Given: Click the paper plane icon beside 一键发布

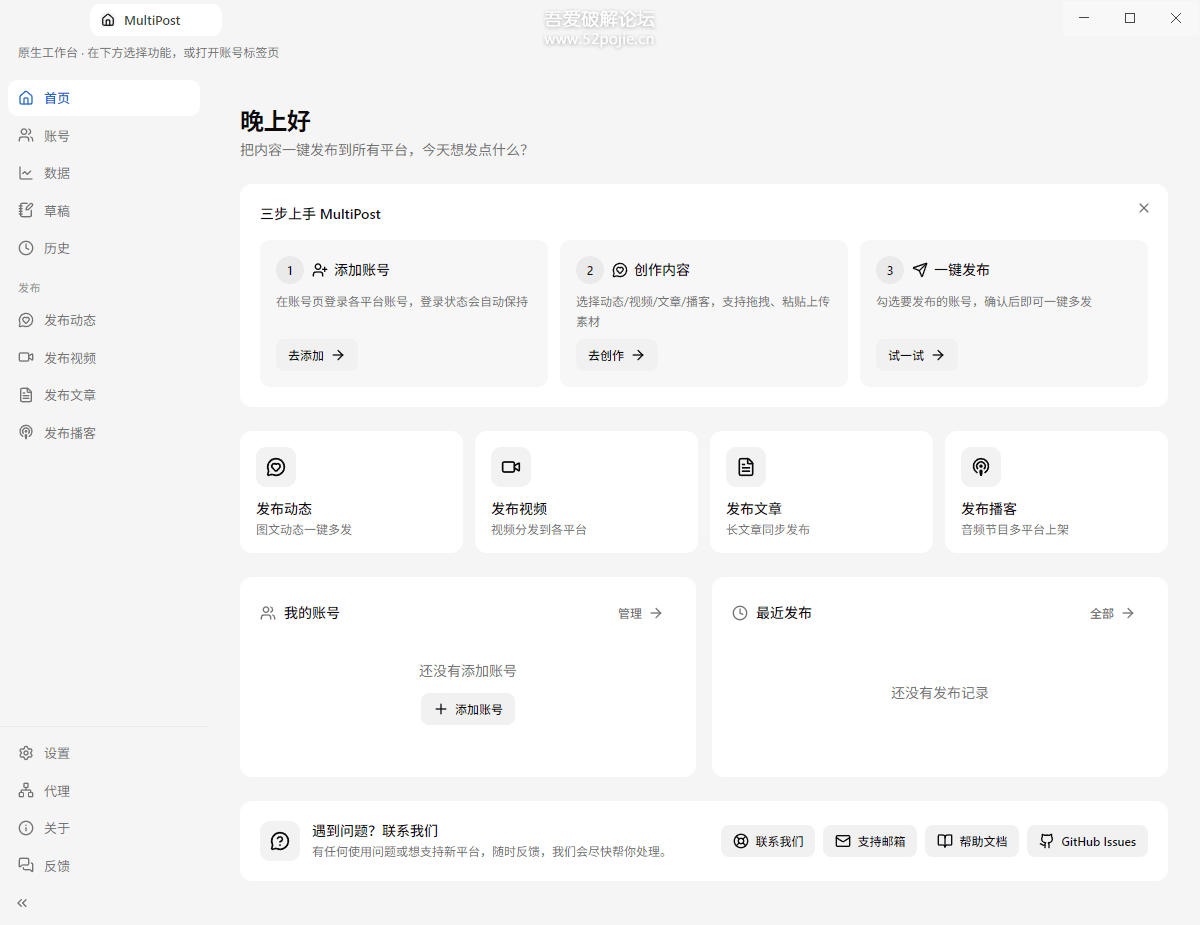Looking at the screenshot, I should [x=920, y=270].
